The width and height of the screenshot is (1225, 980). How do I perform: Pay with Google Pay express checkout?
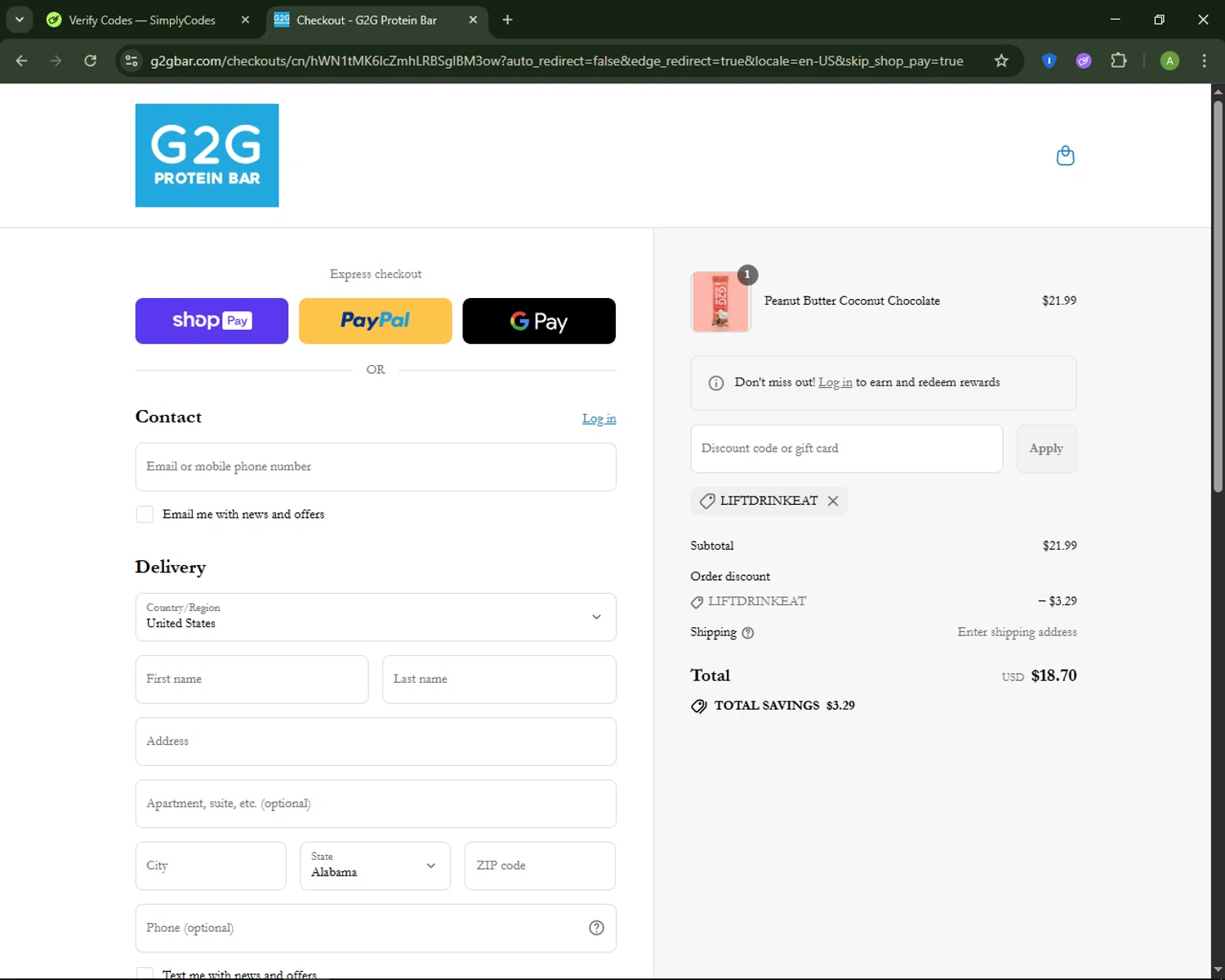click(x=539, y=321)
